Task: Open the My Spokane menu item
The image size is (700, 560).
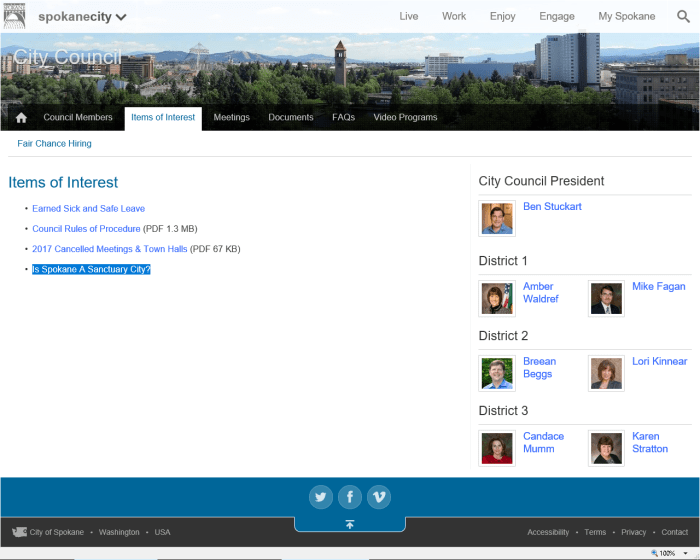Action: [x=627, y=16]
